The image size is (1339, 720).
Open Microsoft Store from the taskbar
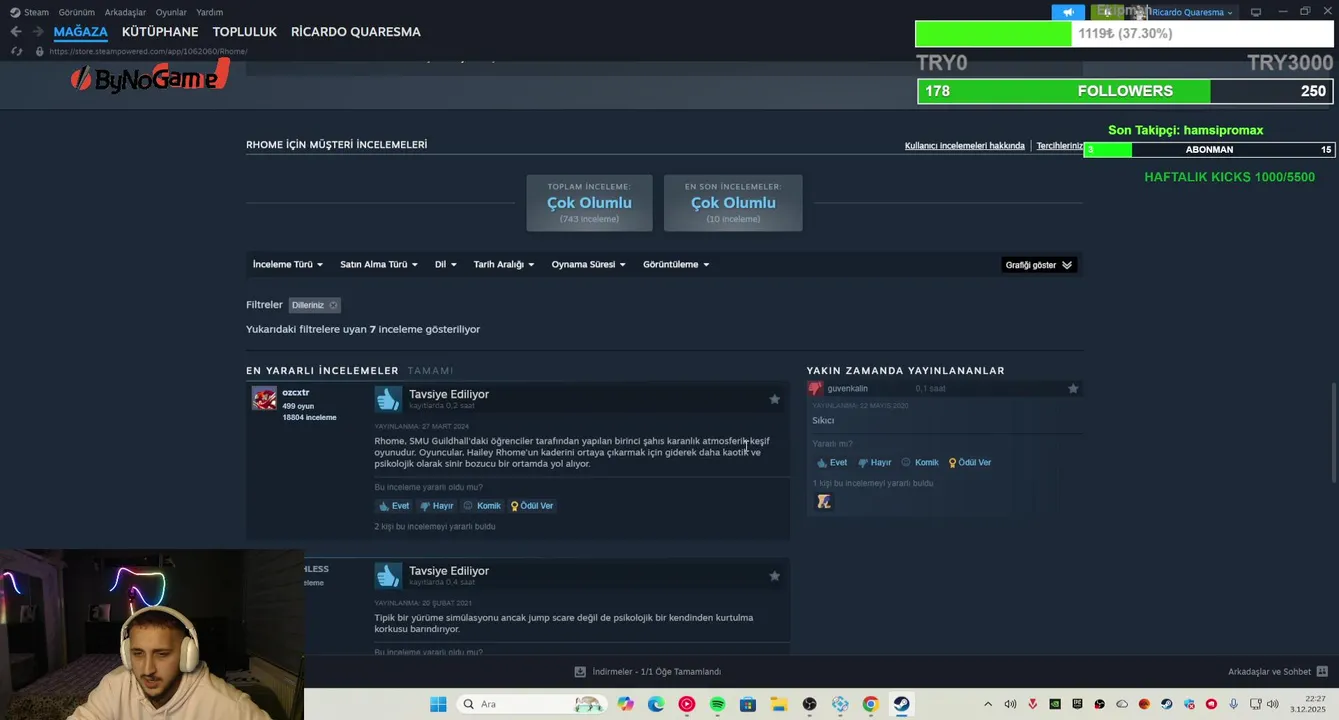pos(747,704)
